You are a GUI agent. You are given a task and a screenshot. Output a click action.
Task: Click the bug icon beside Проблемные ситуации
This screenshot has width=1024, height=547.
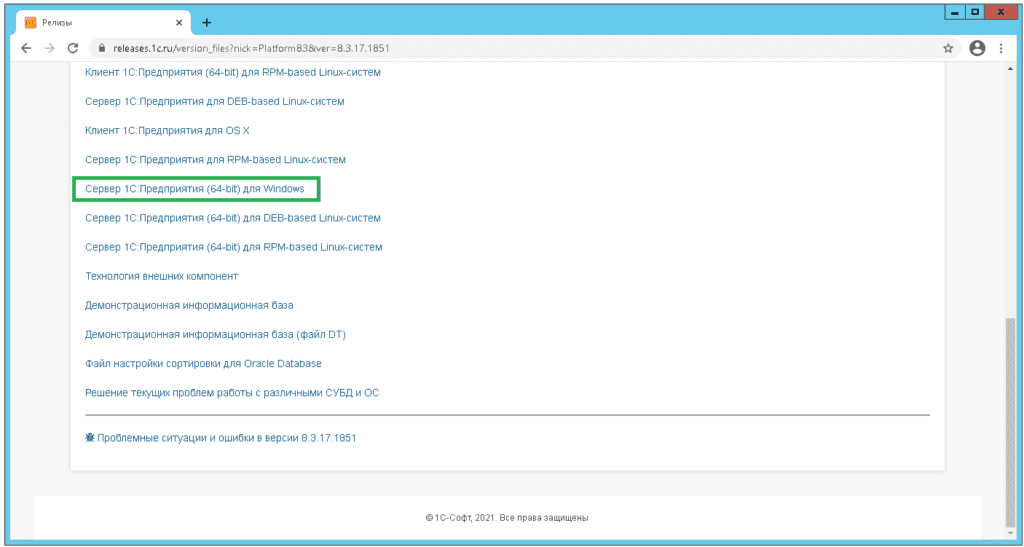pos(90,438)
